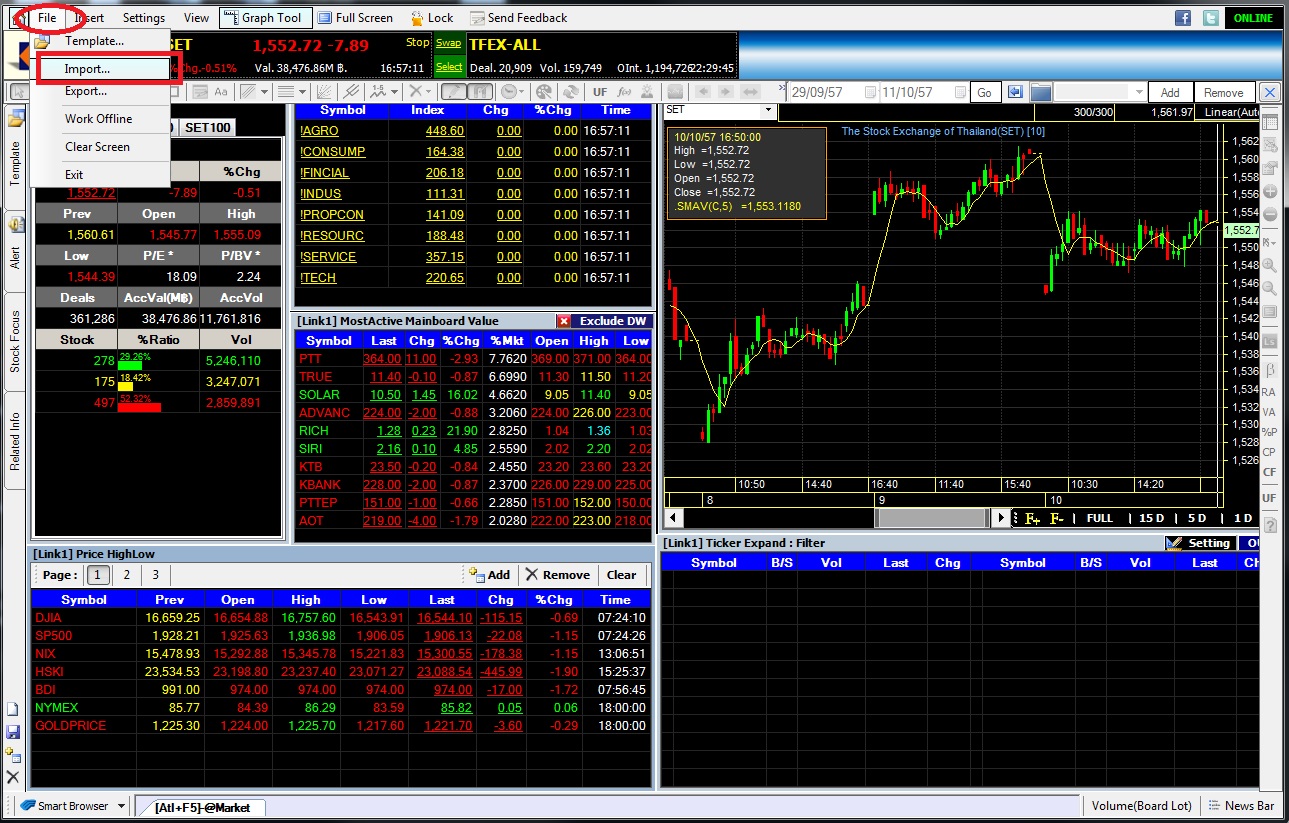Click the help question mark in right sidebar
Image resolution: width=1289 pixels, height=823 pixels.
coord(1270,525)
